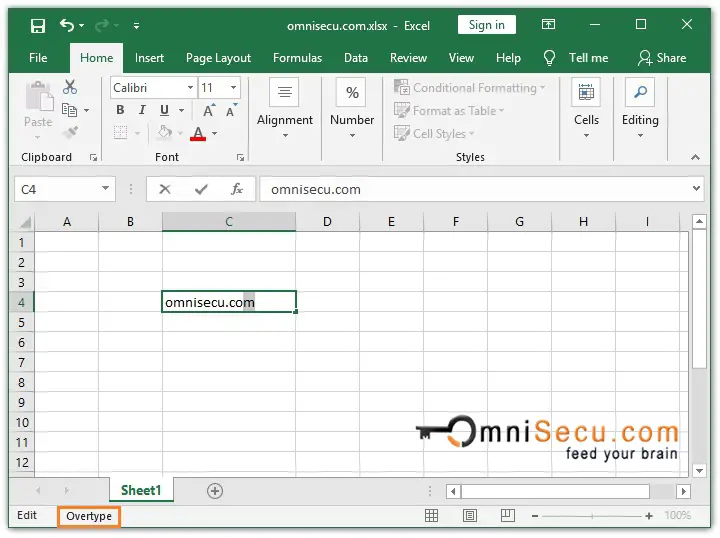Viewport: 720px width, 538px height.
Task: Open the Undo history dropdown arrow
Action: click(81, 26)
